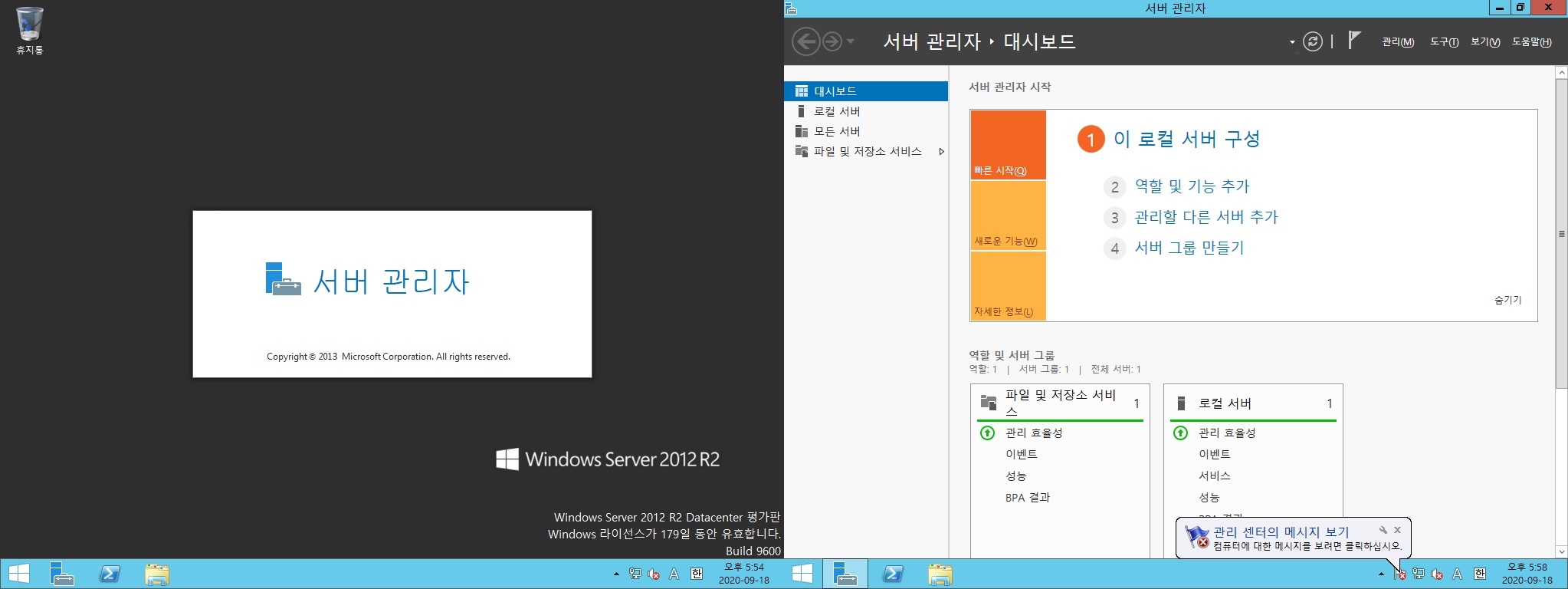Click BPA 결과 in 파일 및 저장소 tile
The image size is (1568, 589).
(1028, 498)
